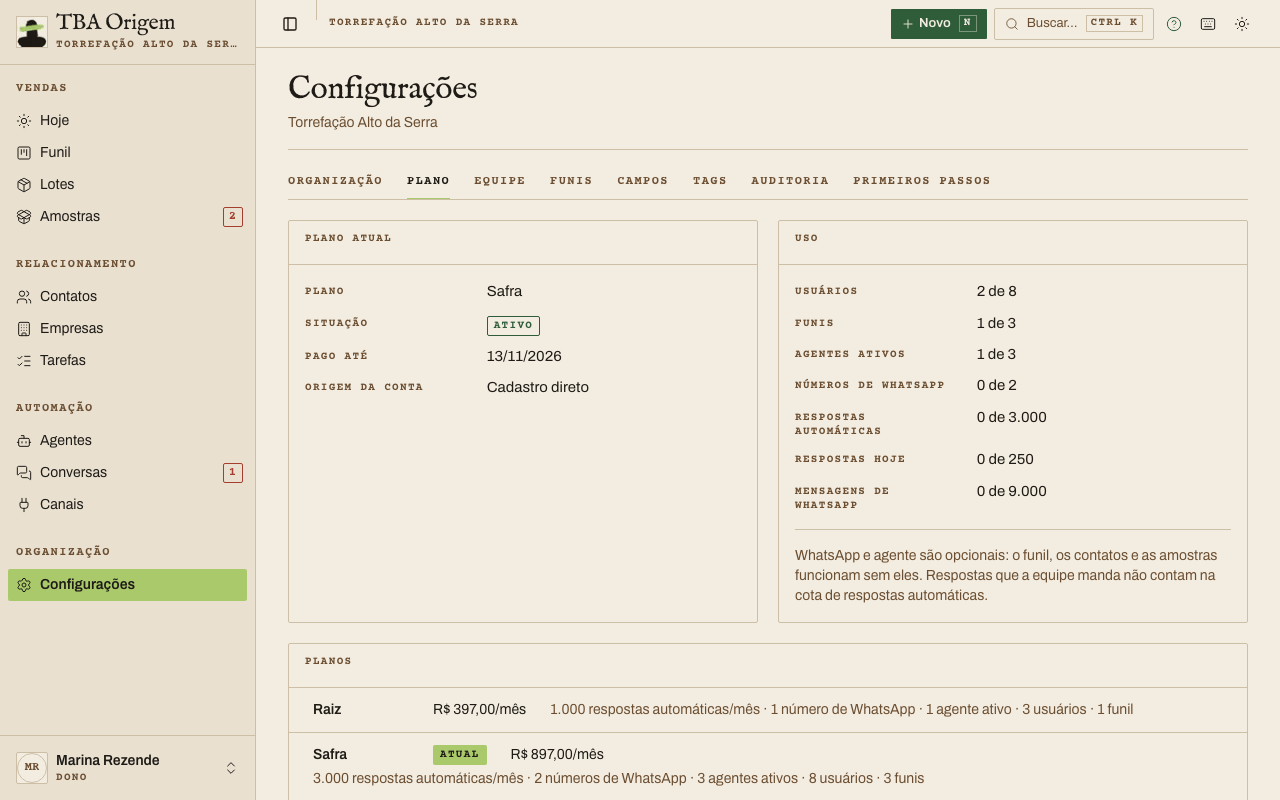Click the Atual badge on Safra plan
The image size is (1280, 800).
tap(460, 755)
